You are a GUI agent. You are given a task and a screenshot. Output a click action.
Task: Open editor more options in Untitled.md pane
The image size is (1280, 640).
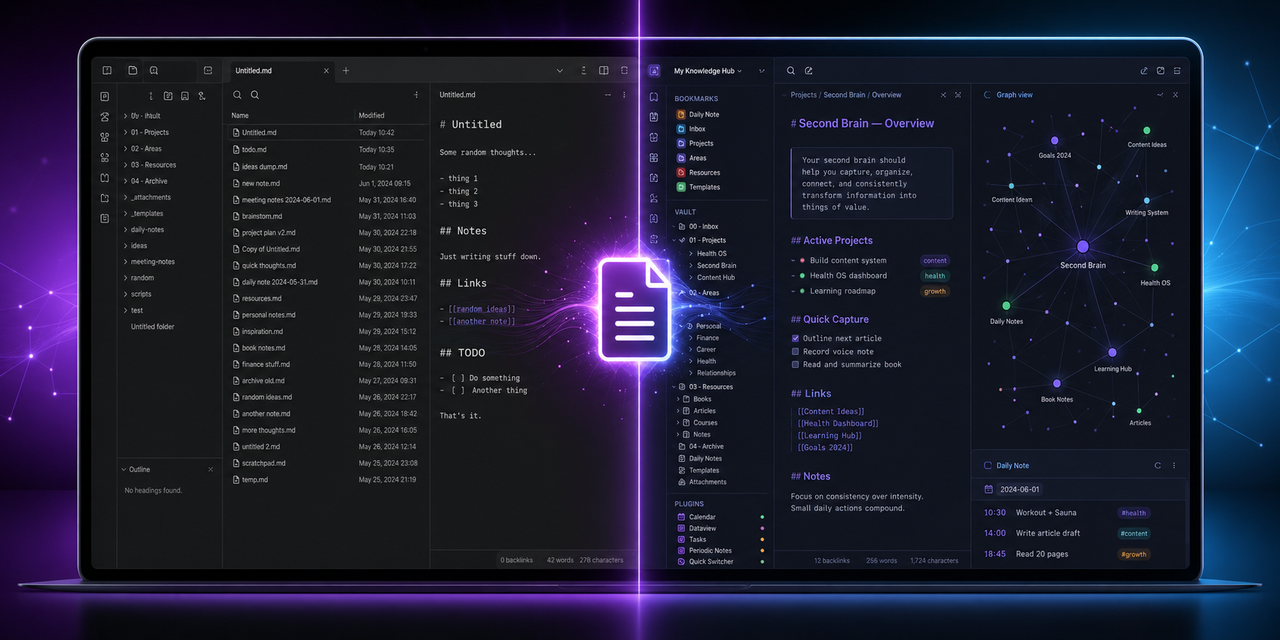pyautogui.click(x=624, y=95)
